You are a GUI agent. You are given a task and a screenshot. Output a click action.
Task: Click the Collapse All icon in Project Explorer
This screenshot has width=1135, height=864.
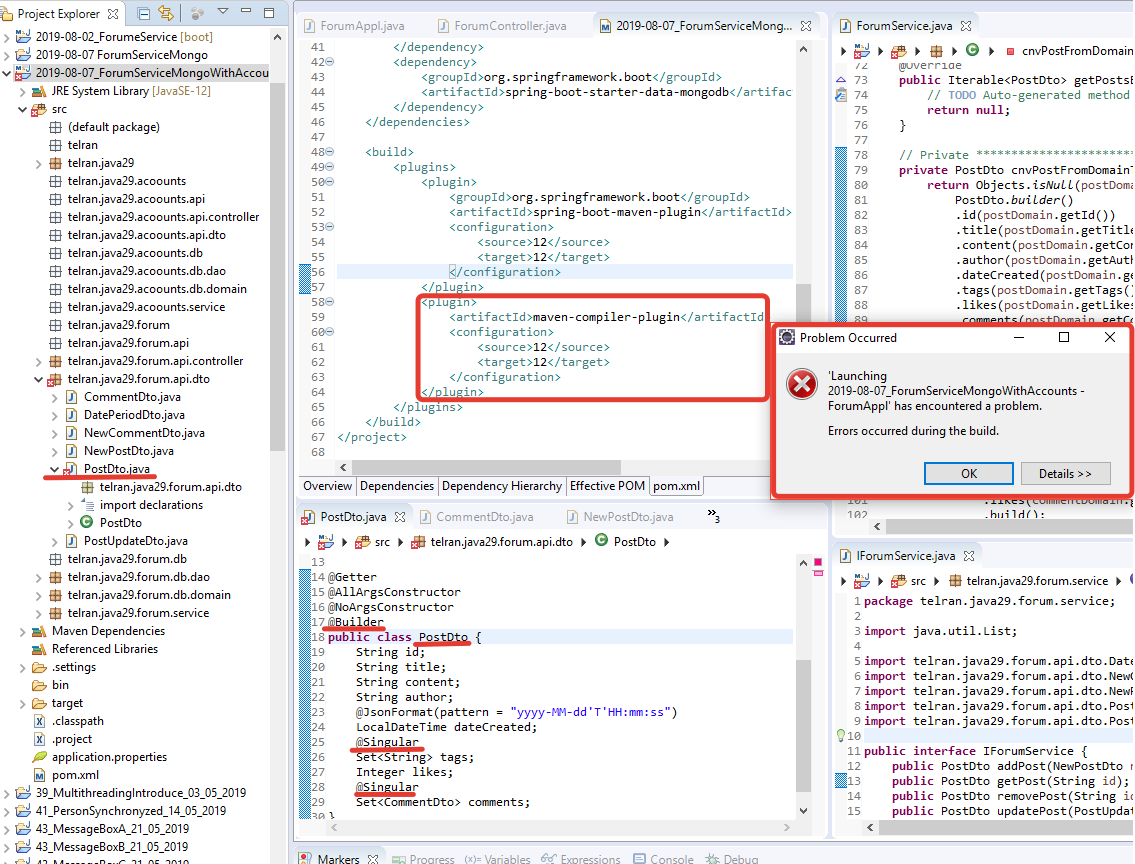pyautogui.click(x=143, y=13)
